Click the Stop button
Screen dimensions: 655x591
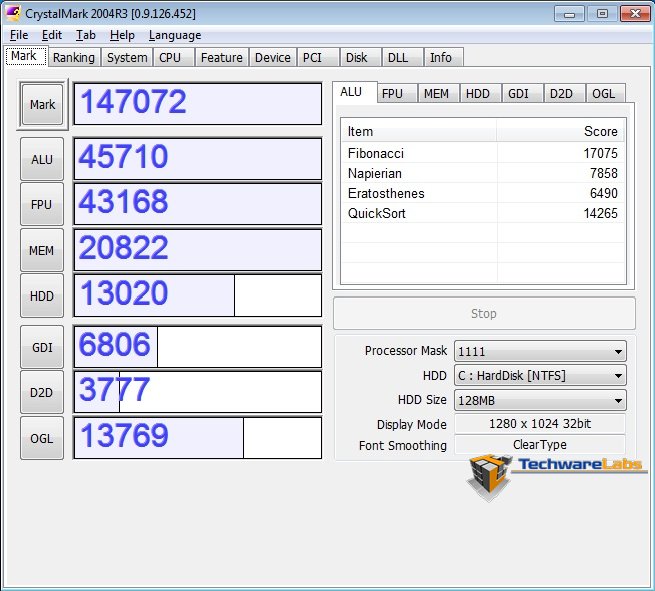click(x=484, y=313)
